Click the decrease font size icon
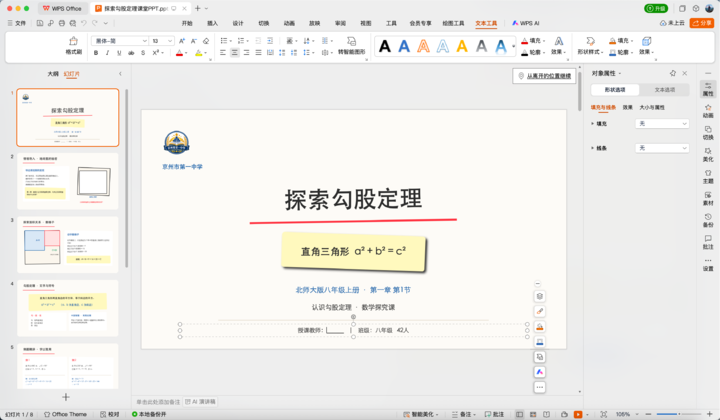Screen dimensions: 720x420 [x=194, y=41]
